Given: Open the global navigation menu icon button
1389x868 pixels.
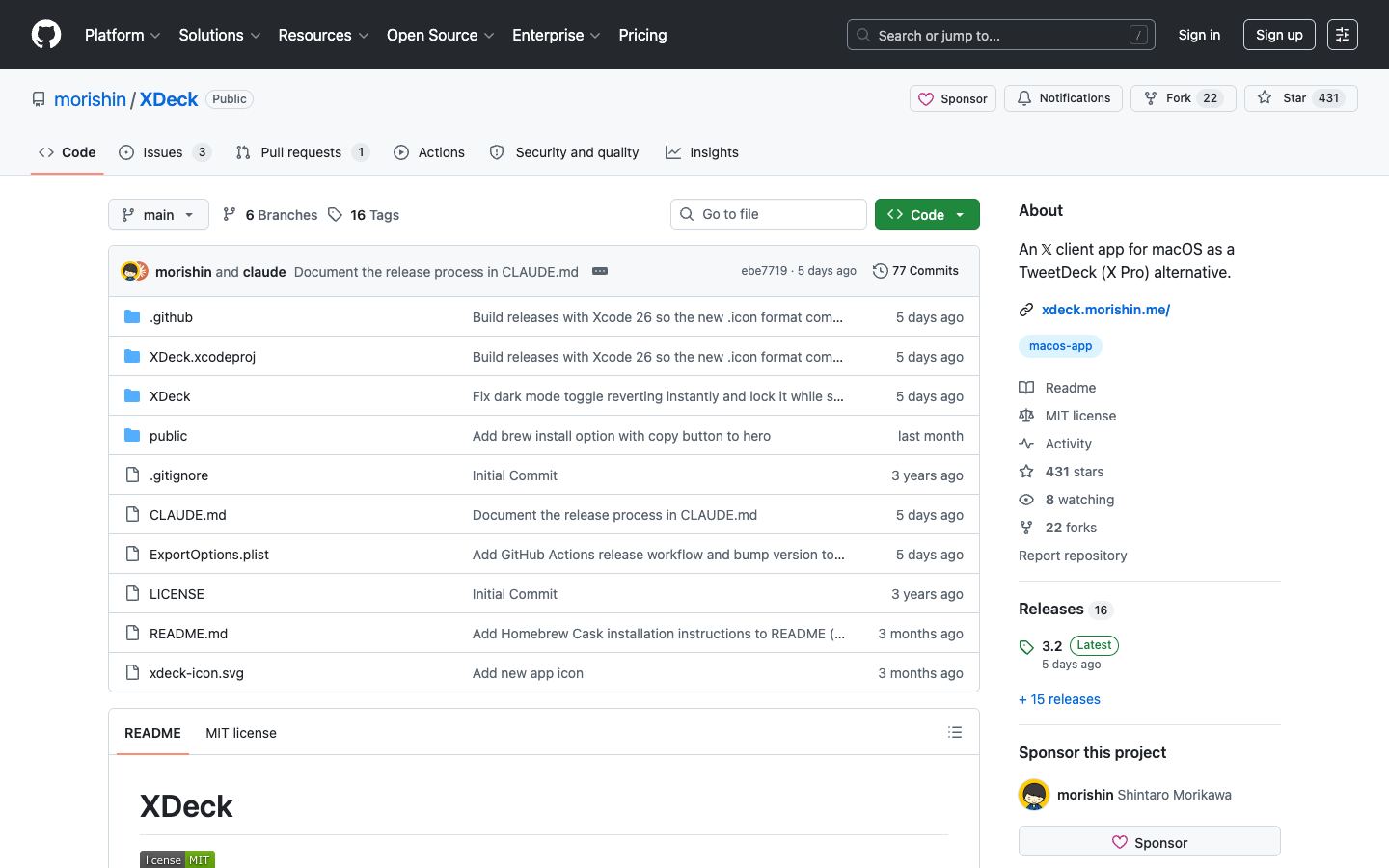Looking at the screenshot, I should 1343,35.
